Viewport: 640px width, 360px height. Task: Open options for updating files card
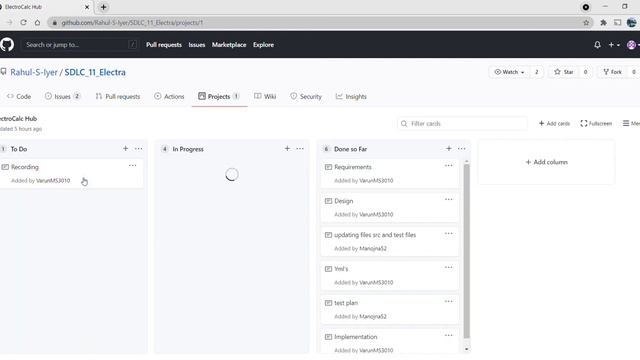coord(449,233)
